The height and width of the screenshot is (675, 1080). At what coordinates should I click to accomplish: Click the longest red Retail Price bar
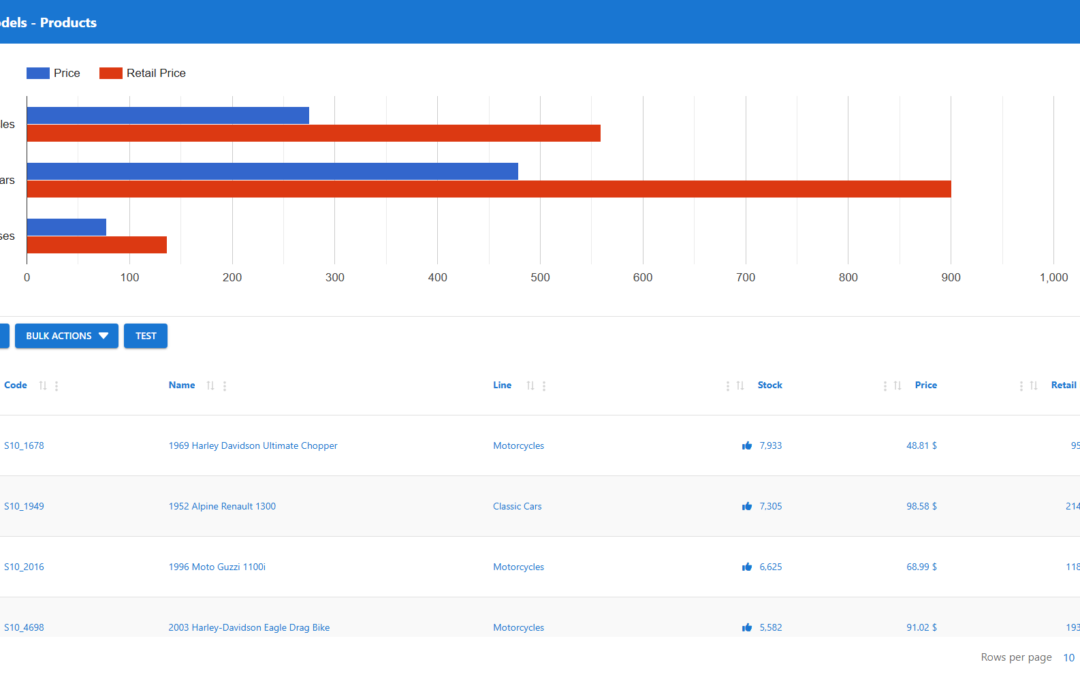[489, 189]
